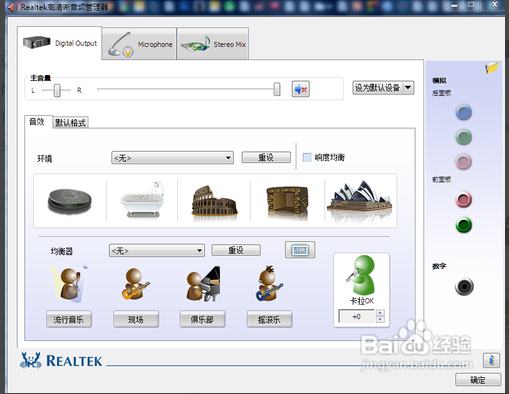Open the graphic equalizer panel icon
Viewport: 509px width, 394px height.
300,250
